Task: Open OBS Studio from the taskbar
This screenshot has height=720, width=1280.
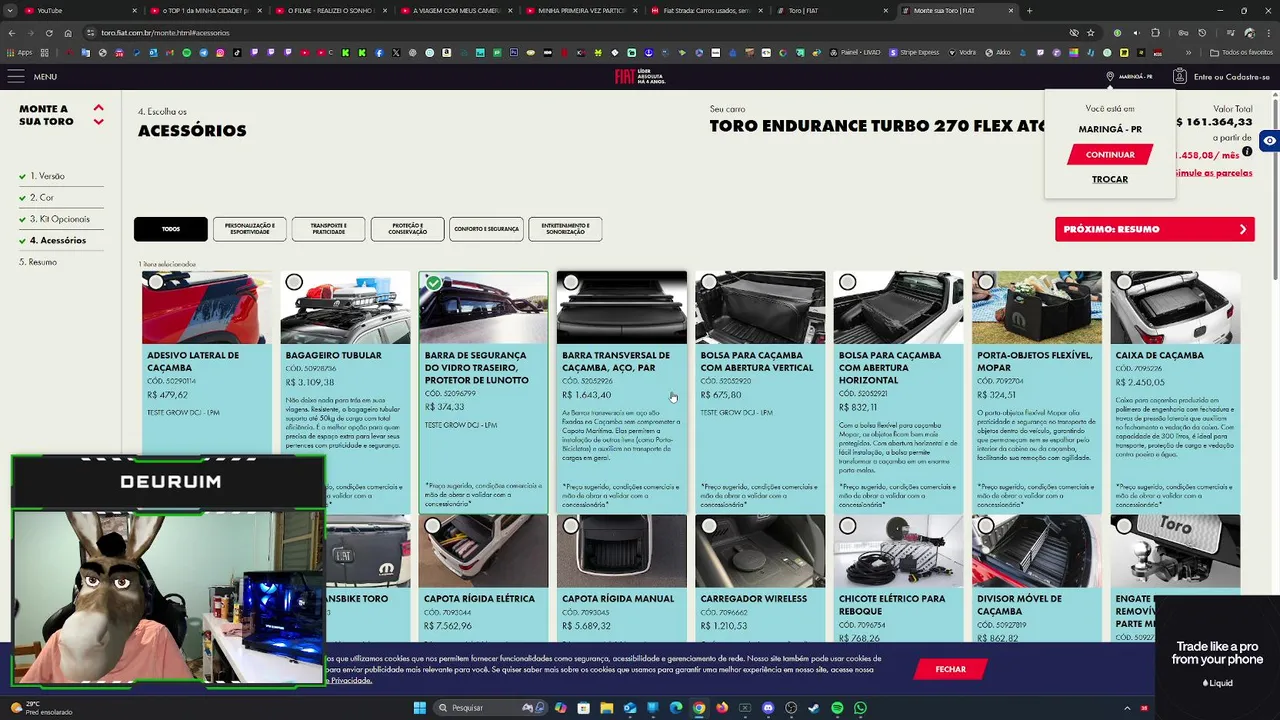Action: coord(791,708)
